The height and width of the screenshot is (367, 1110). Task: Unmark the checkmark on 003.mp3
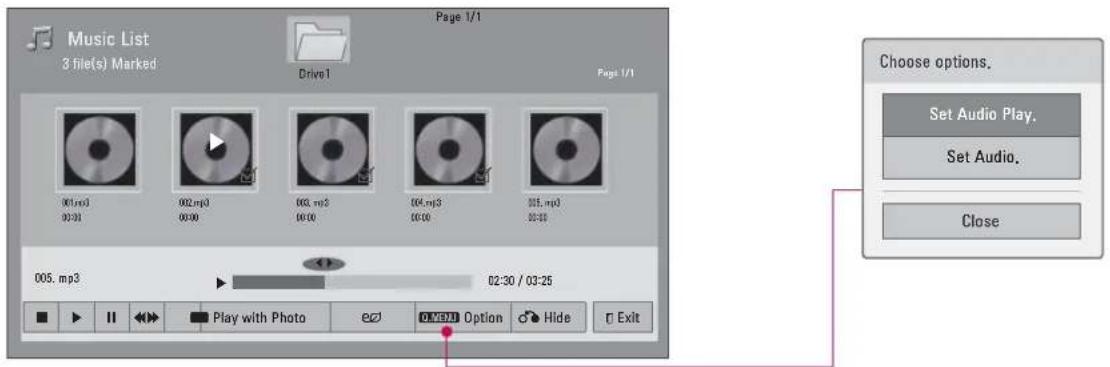[365, 175]
